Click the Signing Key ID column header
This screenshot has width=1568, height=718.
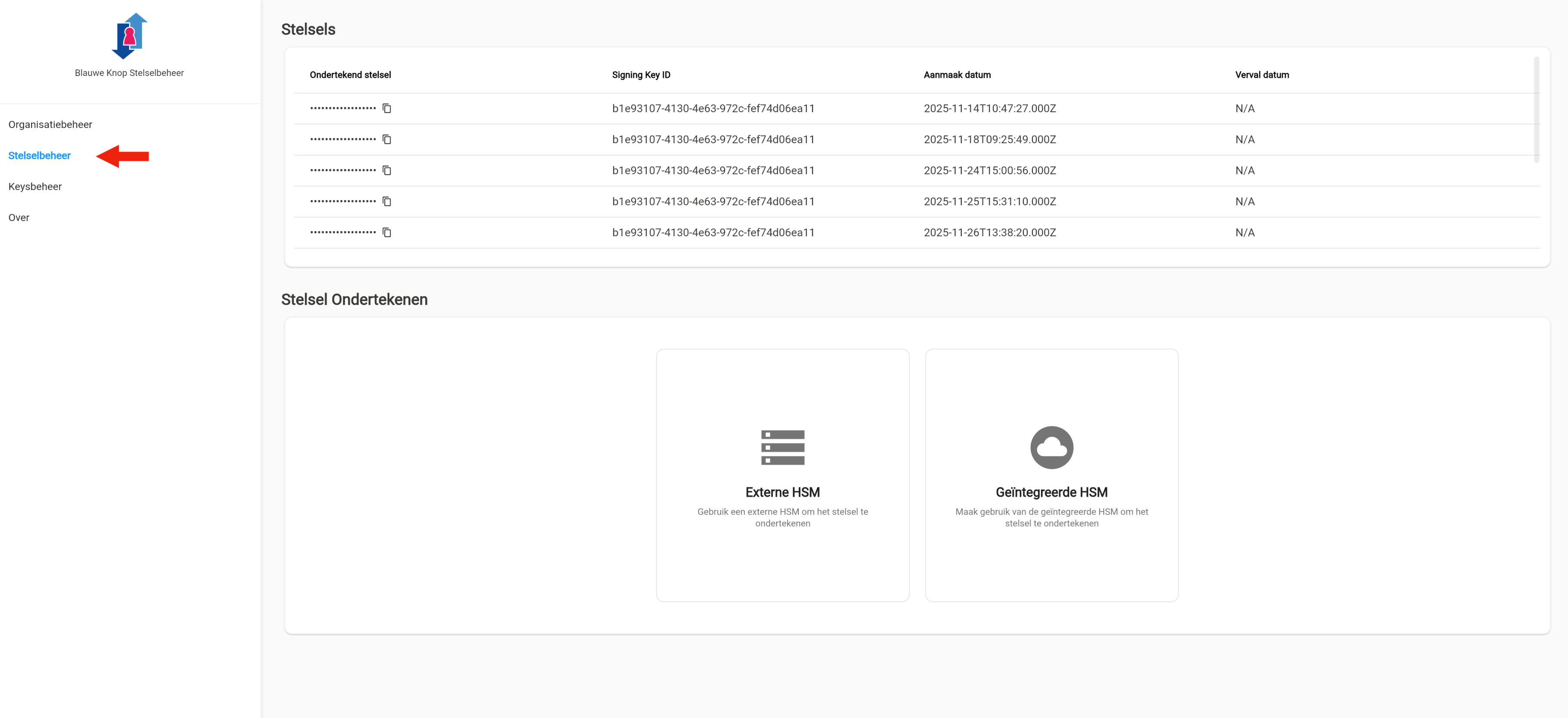[641, 75]
